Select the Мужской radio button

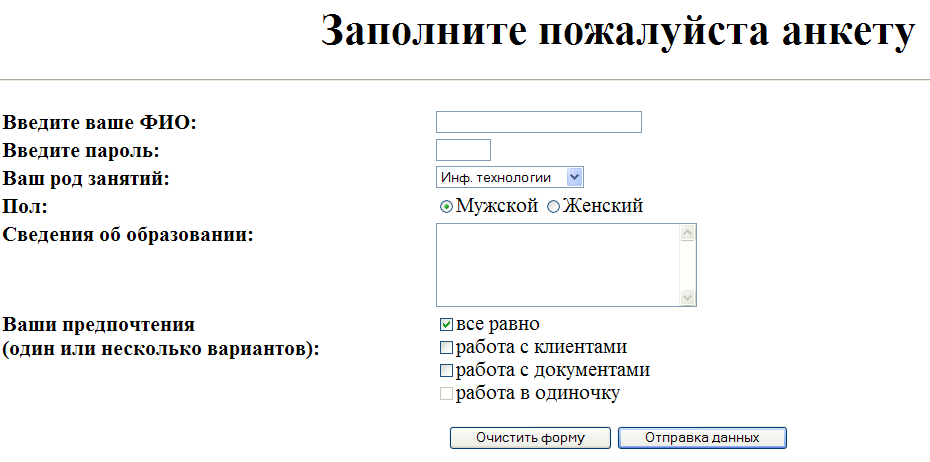click(446, 207)
